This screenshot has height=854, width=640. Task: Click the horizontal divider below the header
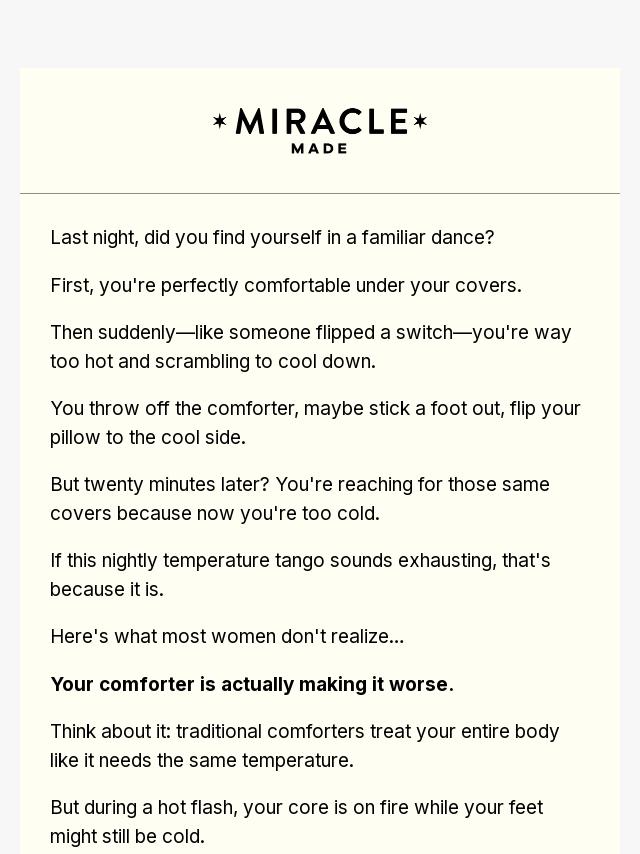point(320,193)
